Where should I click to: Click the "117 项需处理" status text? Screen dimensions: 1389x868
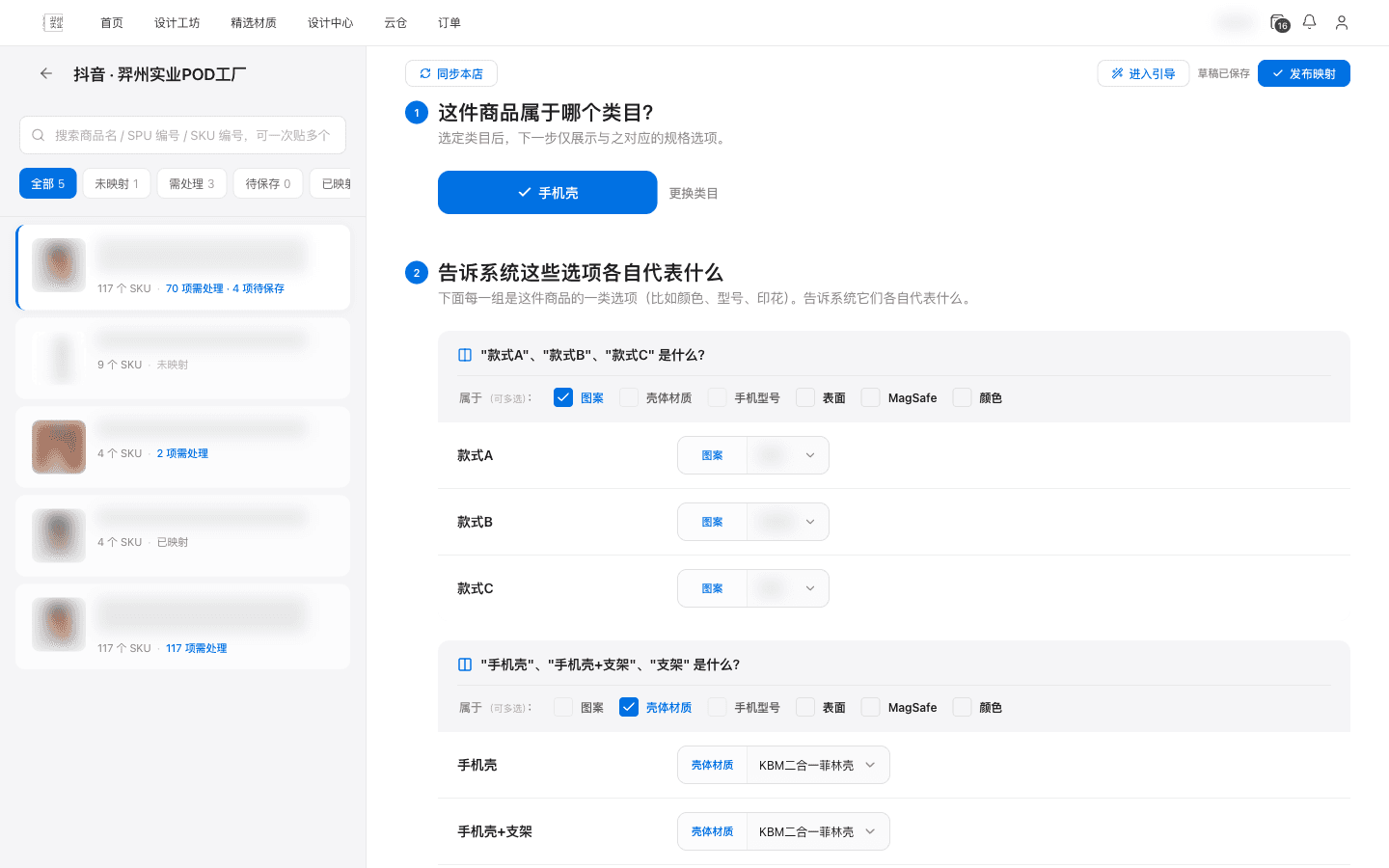[x=197, y=648]
